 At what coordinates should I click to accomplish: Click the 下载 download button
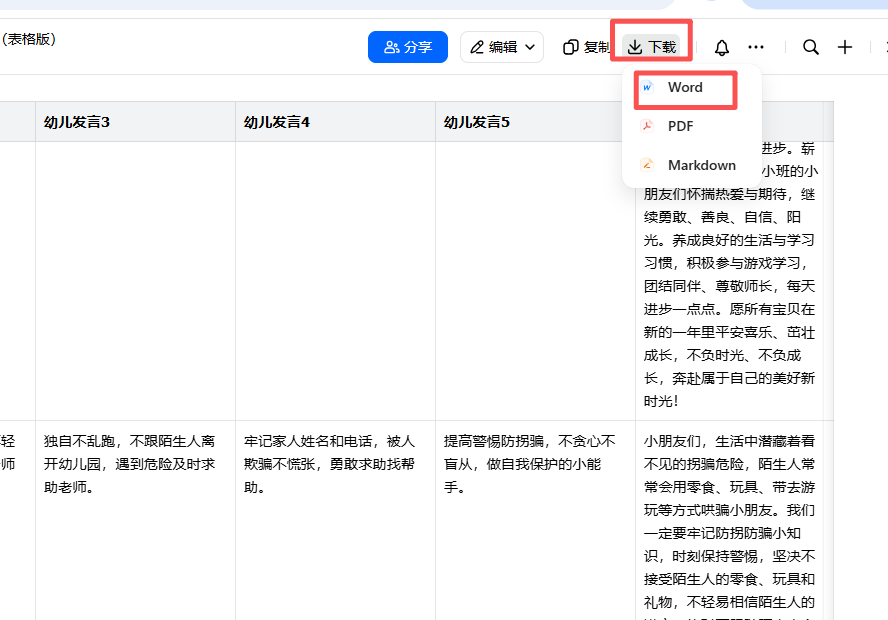pyautogui.click(x=651, y=47)
